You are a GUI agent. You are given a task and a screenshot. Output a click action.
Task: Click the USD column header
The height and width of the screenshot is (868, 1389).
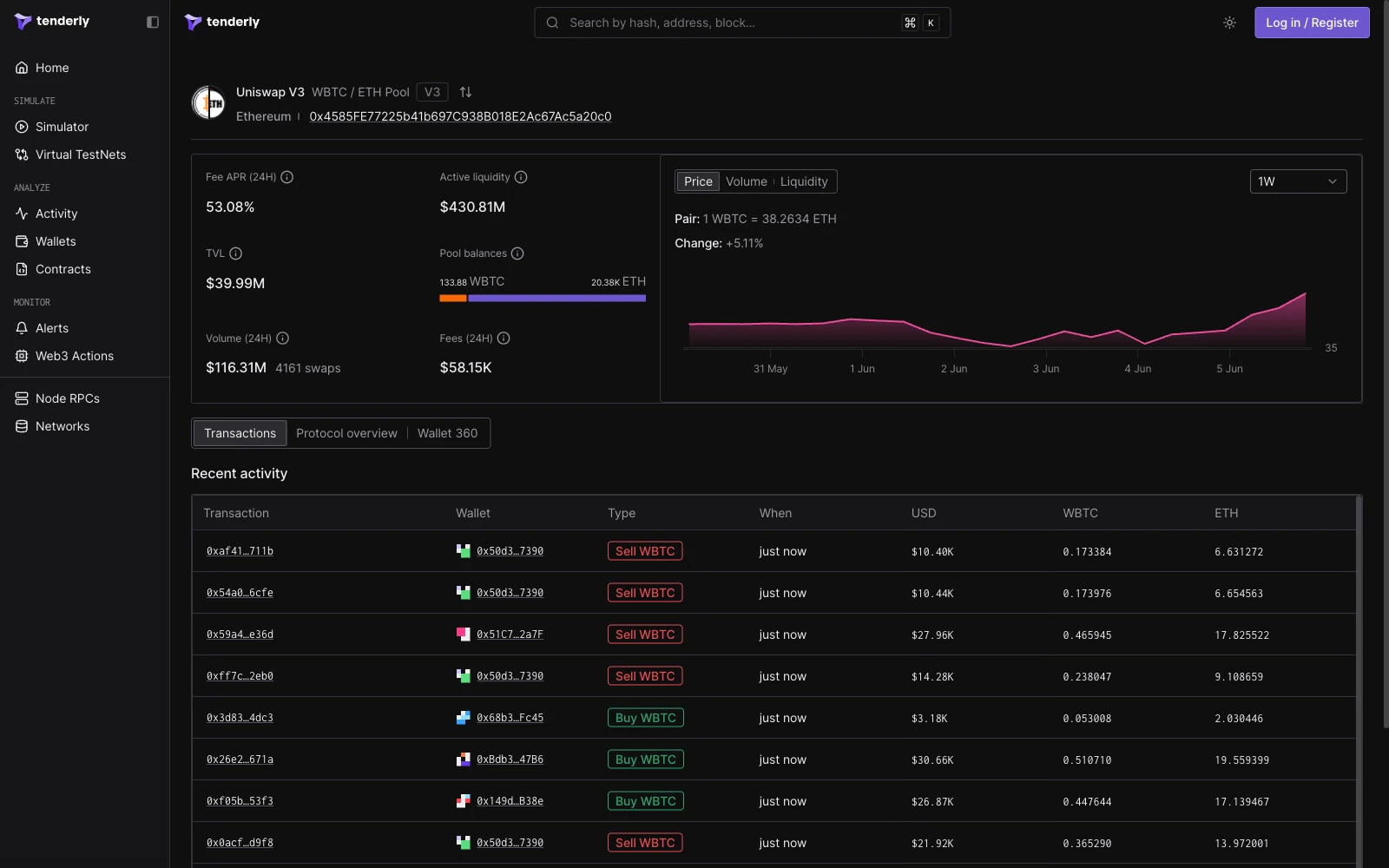pos(924,513)
